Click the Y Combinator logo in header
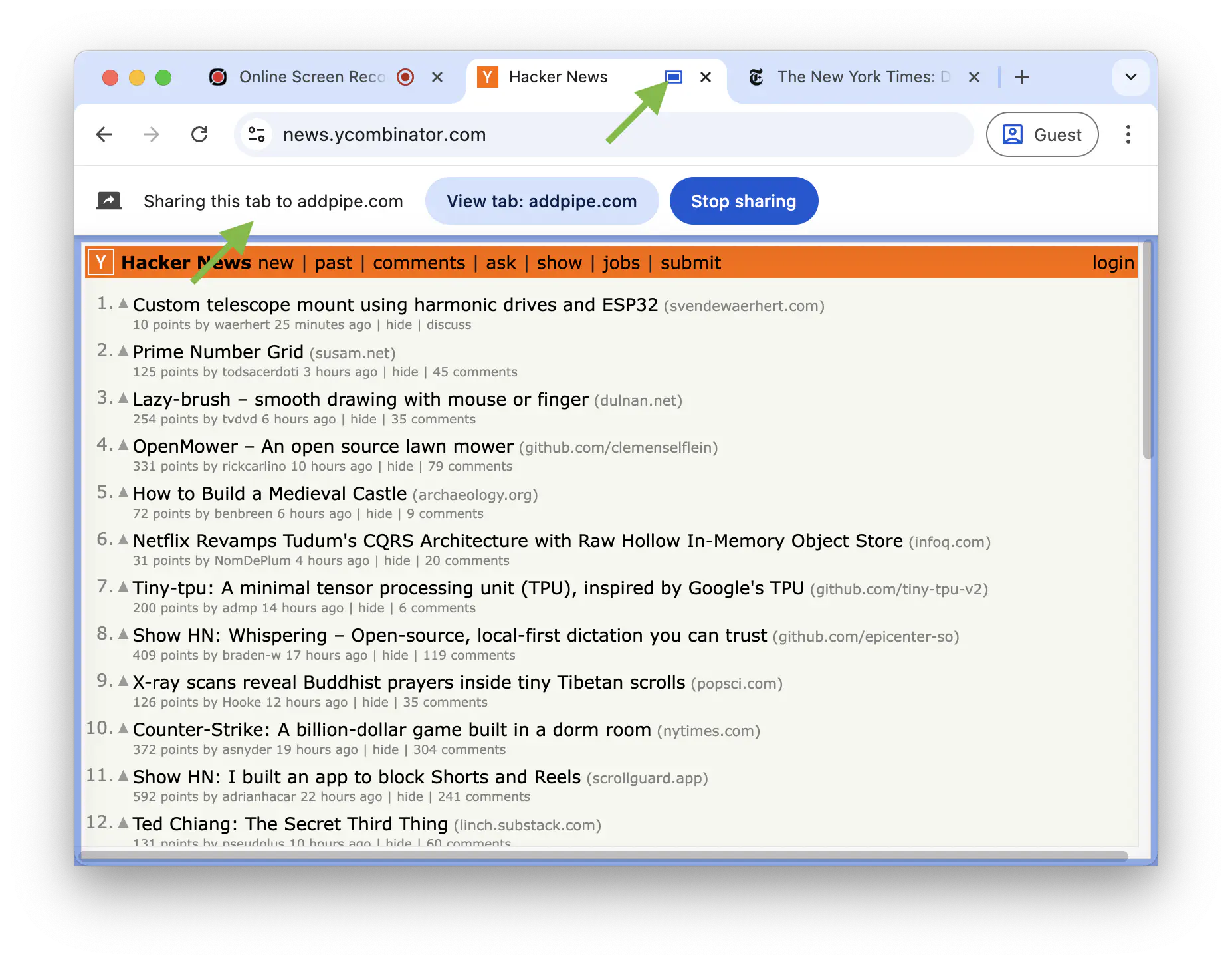The height and width of the screenshot is (964, 1232). tap(101, 262)
